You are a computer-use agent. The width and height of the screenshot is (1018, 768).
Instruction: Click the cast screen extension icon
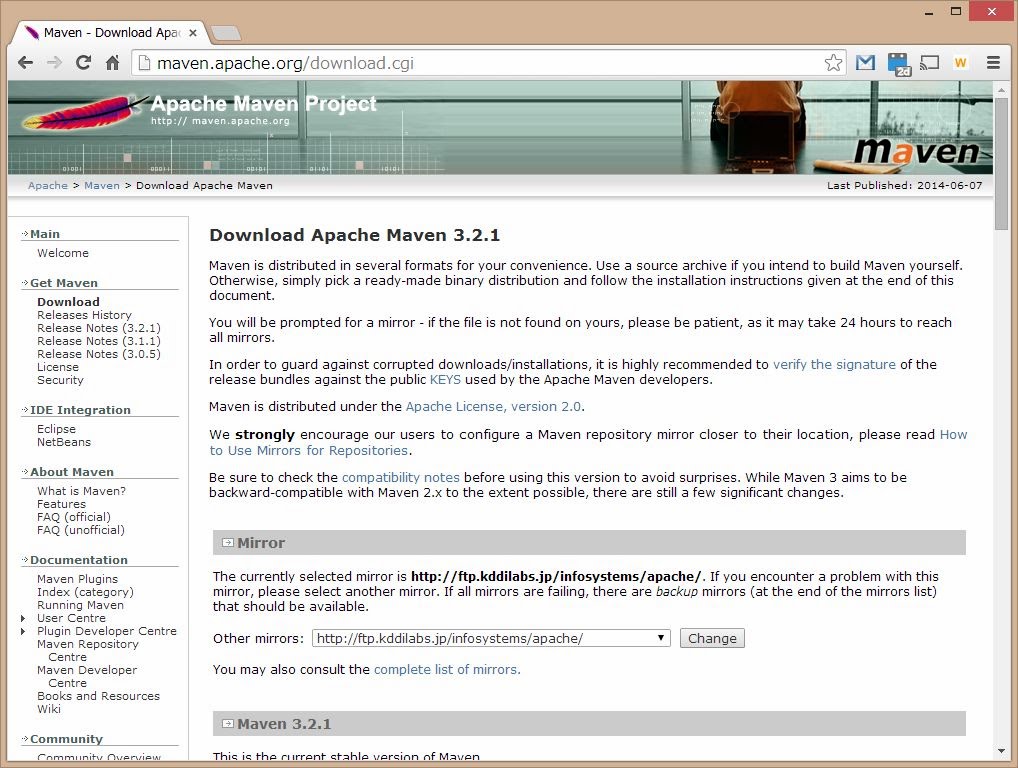click(930, 63)
